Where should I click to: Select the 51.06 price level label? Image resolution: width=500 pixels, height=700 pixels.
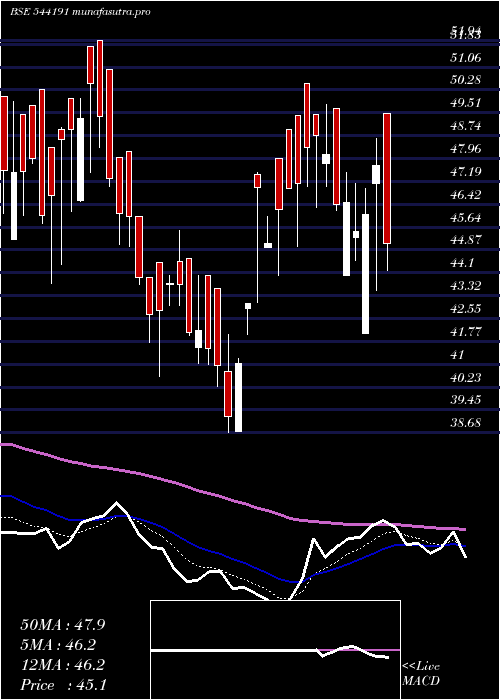click(466, 57)
